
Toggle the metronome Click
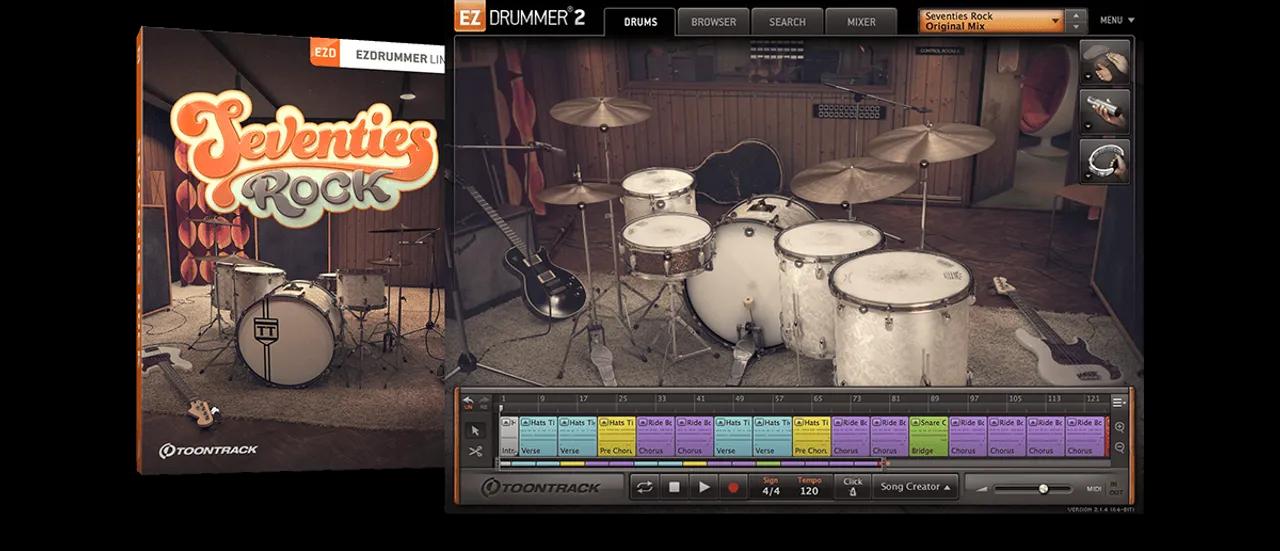coord(852,487)
